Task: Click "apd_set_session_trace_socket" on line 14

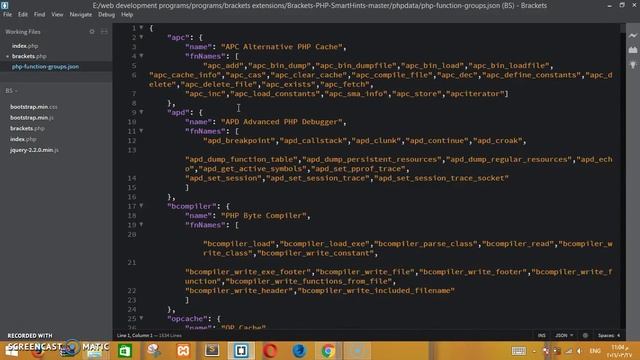Action: coord(441,178)
